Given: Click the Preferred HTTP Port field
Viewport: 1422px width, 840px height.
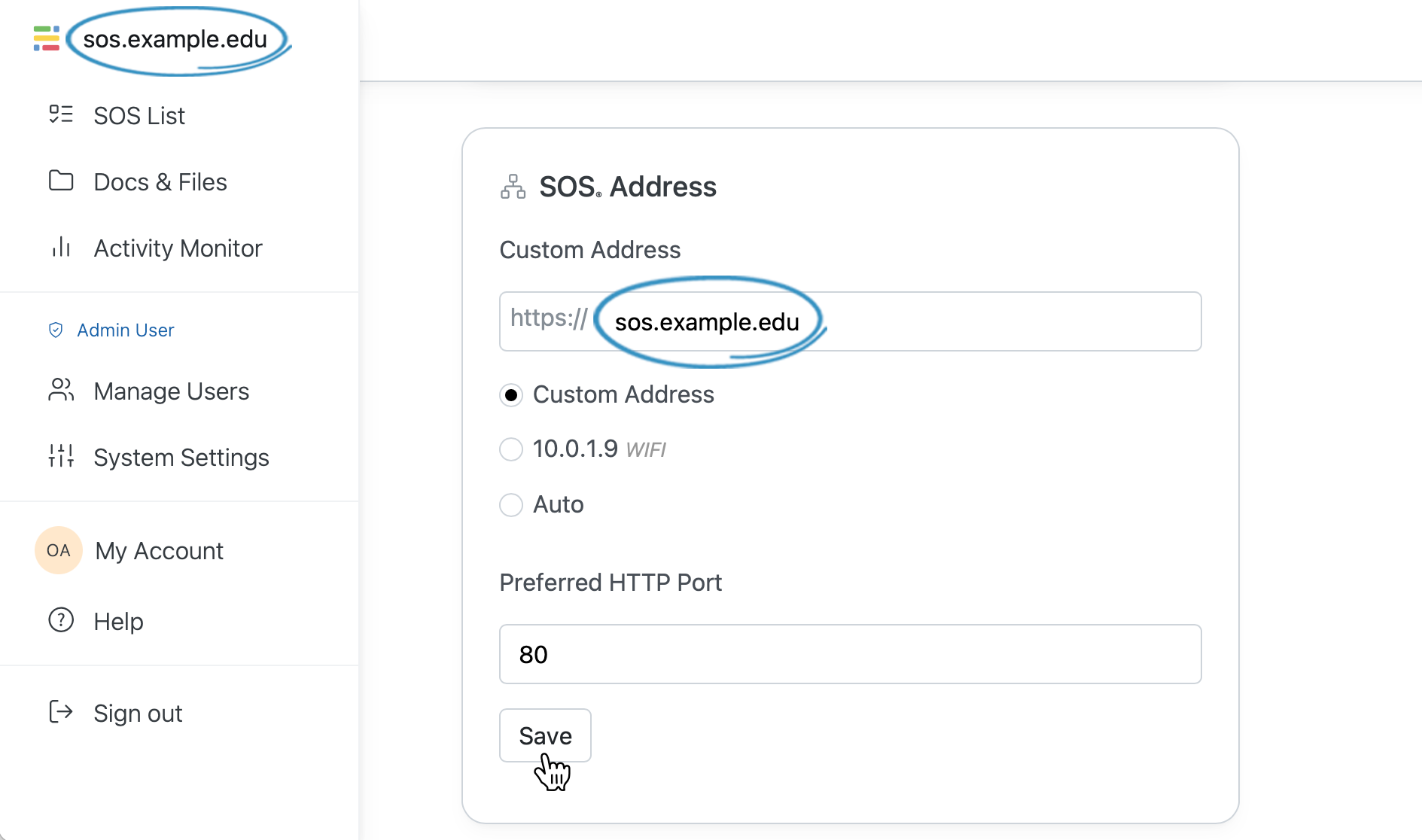Looking at the screenshot, I should 850,654.
